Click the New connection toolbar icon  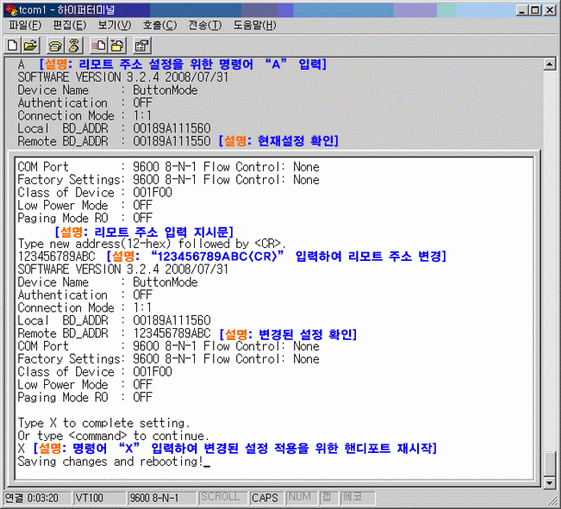(x=13, y=46)
